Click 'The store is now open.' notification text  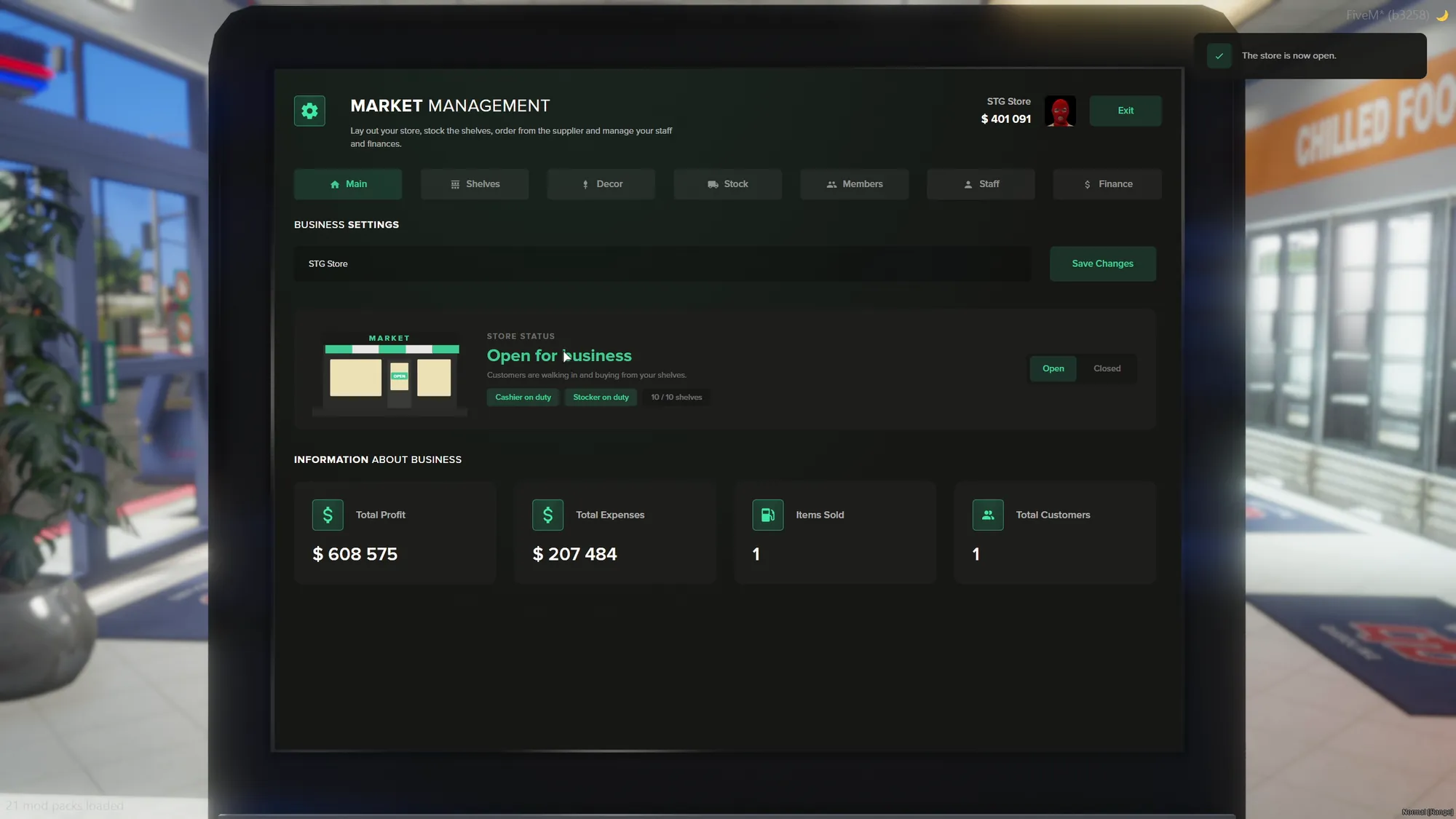(x=1289, y=56)
